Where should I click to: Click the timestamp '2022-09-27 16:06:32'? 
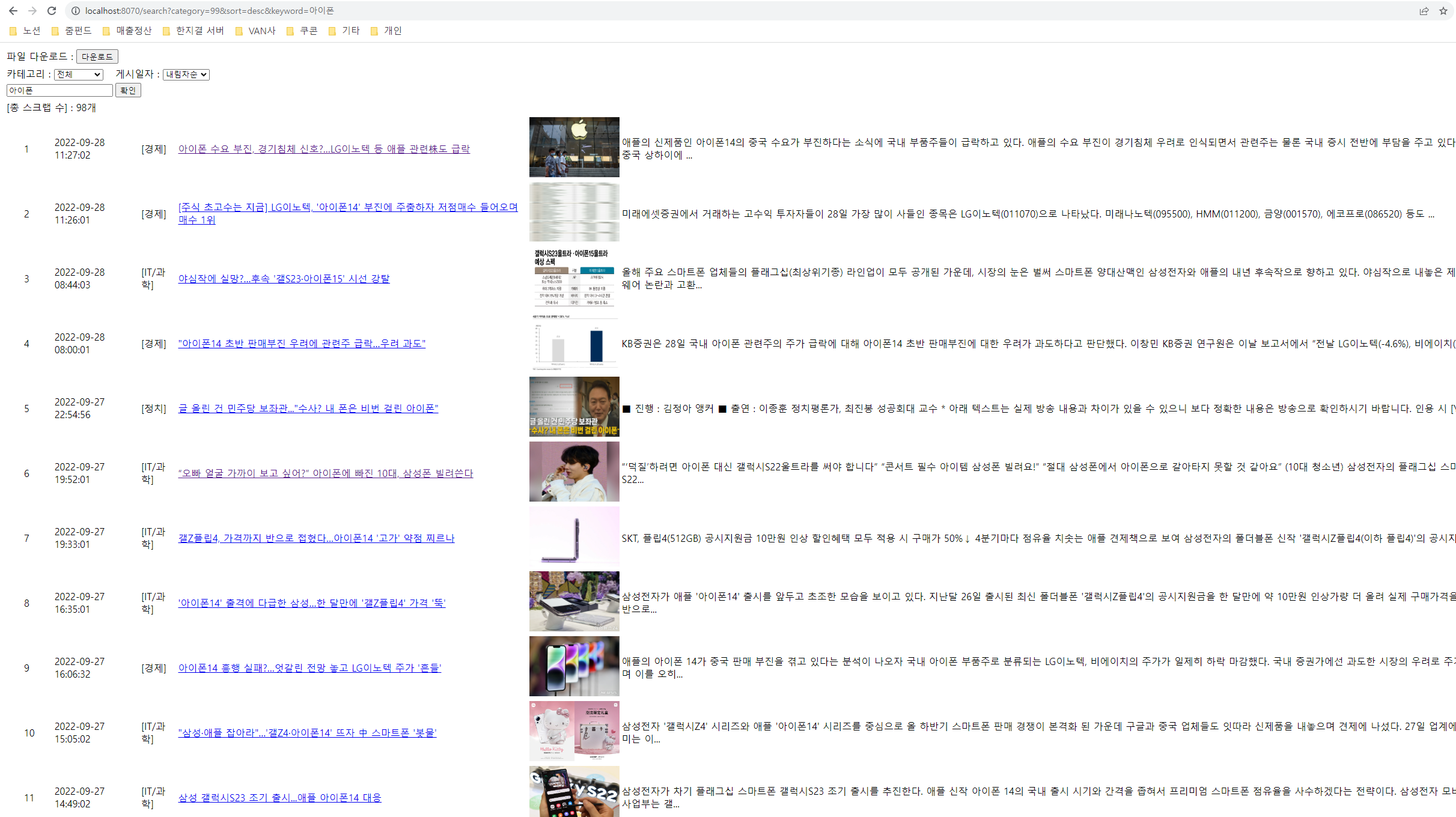click(79, 668)
